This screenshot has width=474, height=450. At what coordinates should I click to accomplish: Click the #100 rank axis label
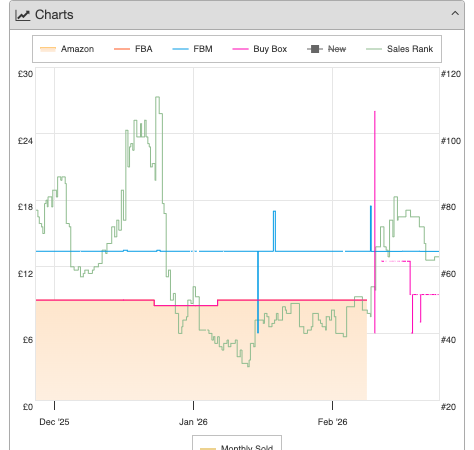click(451, 141)
